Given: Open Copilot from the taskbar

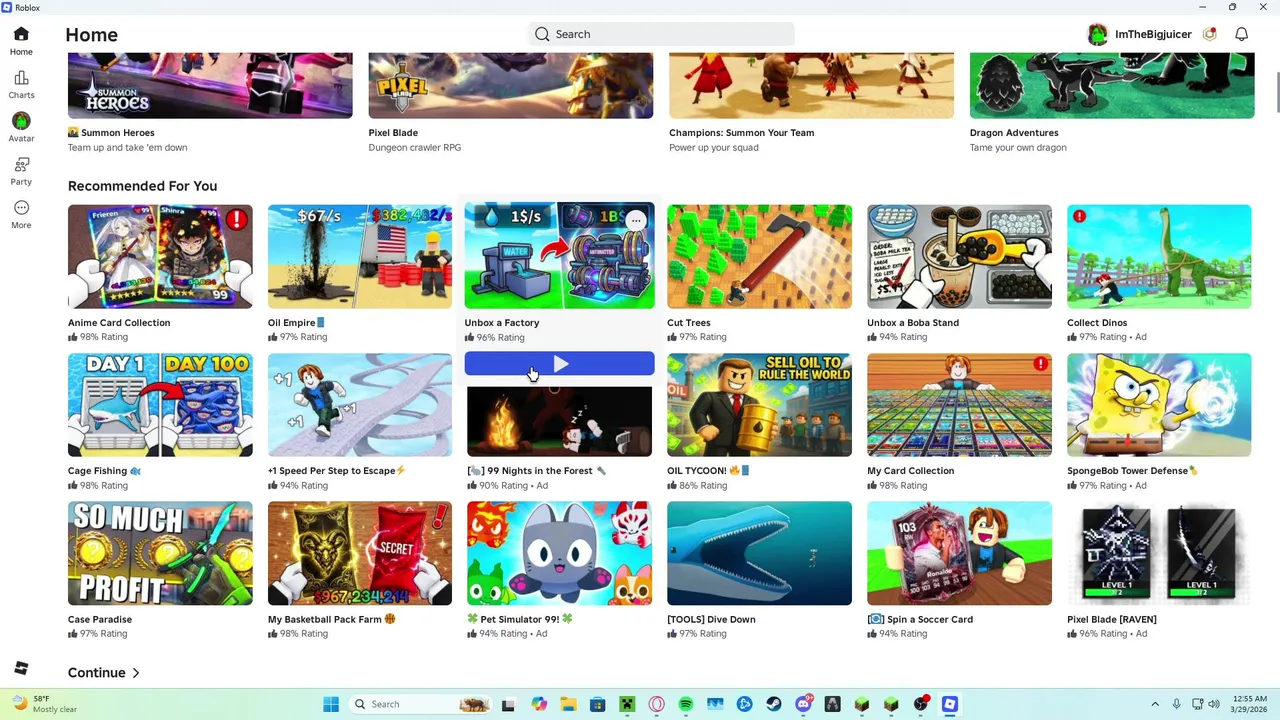Looking at the screenshot, I should [x=539, y=704].
